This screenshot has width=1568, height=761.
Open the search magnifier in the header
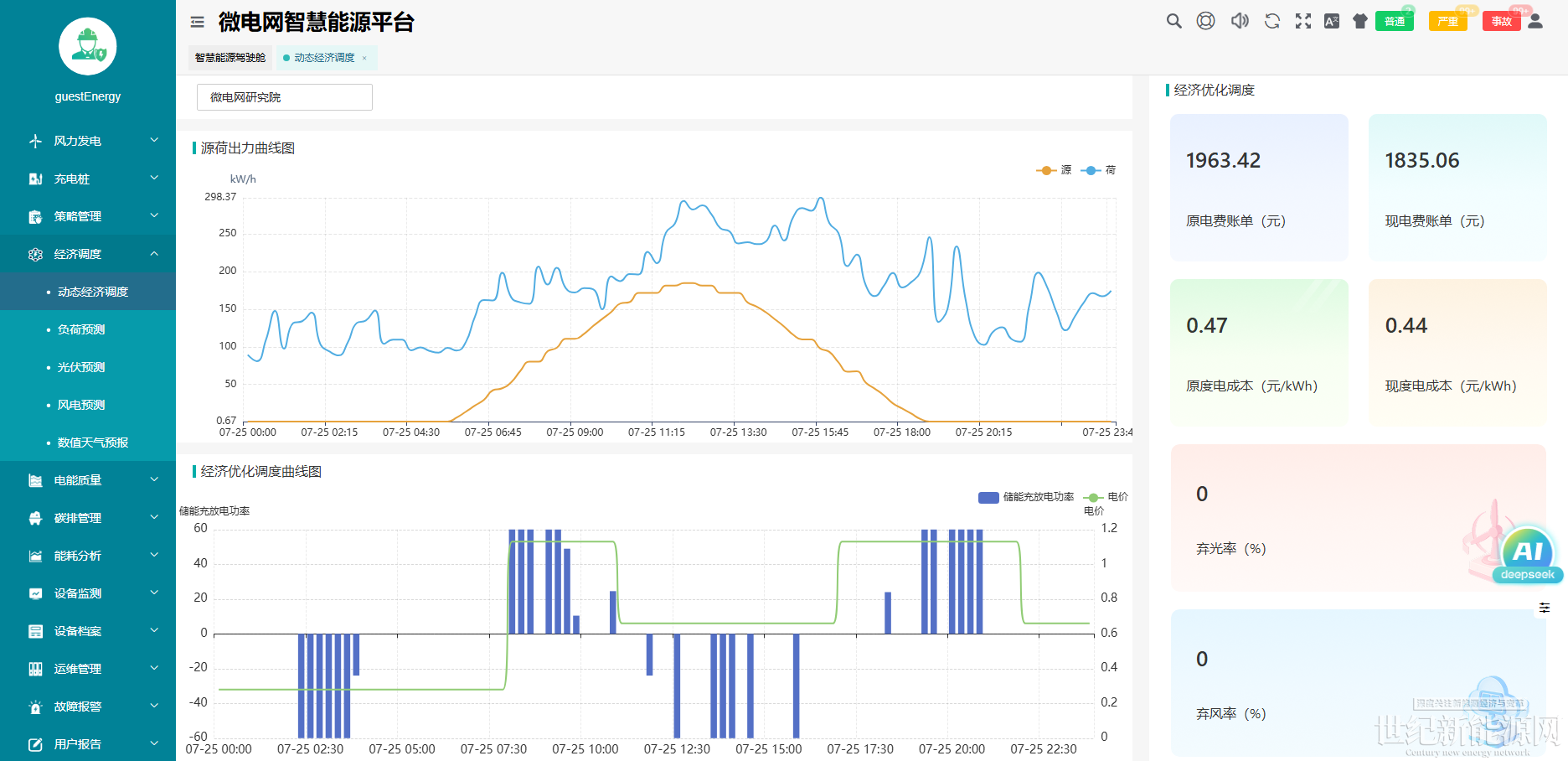(1173, 22)
